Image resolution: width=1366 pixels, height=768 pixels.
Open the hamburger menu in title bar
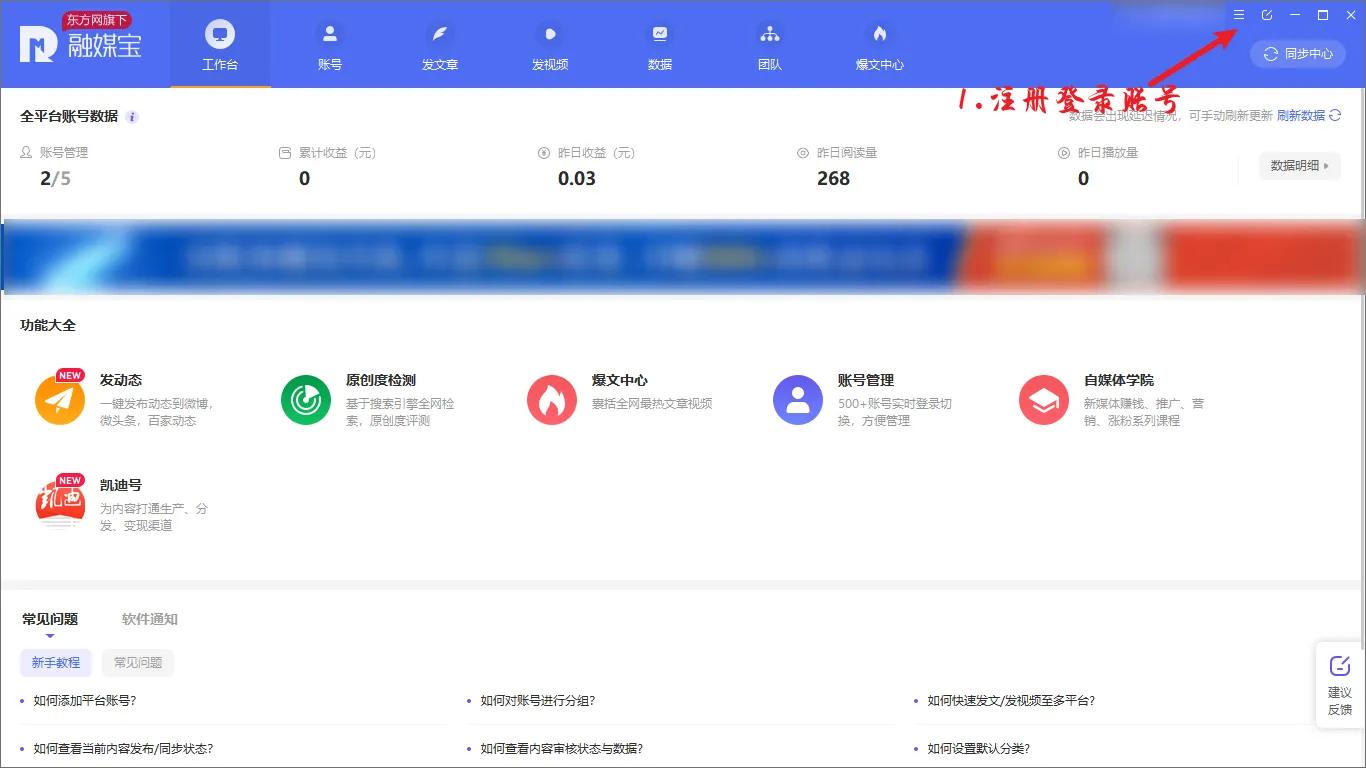(x=1238, y=15)
